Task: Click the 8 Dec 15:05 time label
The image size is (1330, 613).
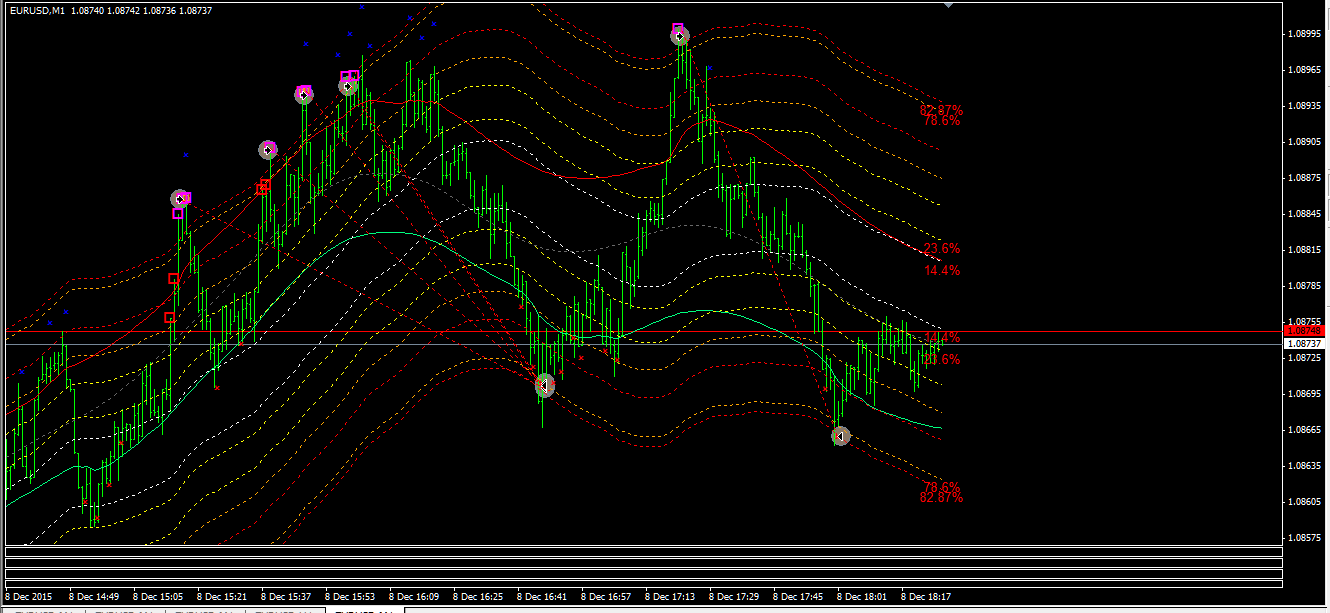Action: pyautogui.click(x=158, y=596)
